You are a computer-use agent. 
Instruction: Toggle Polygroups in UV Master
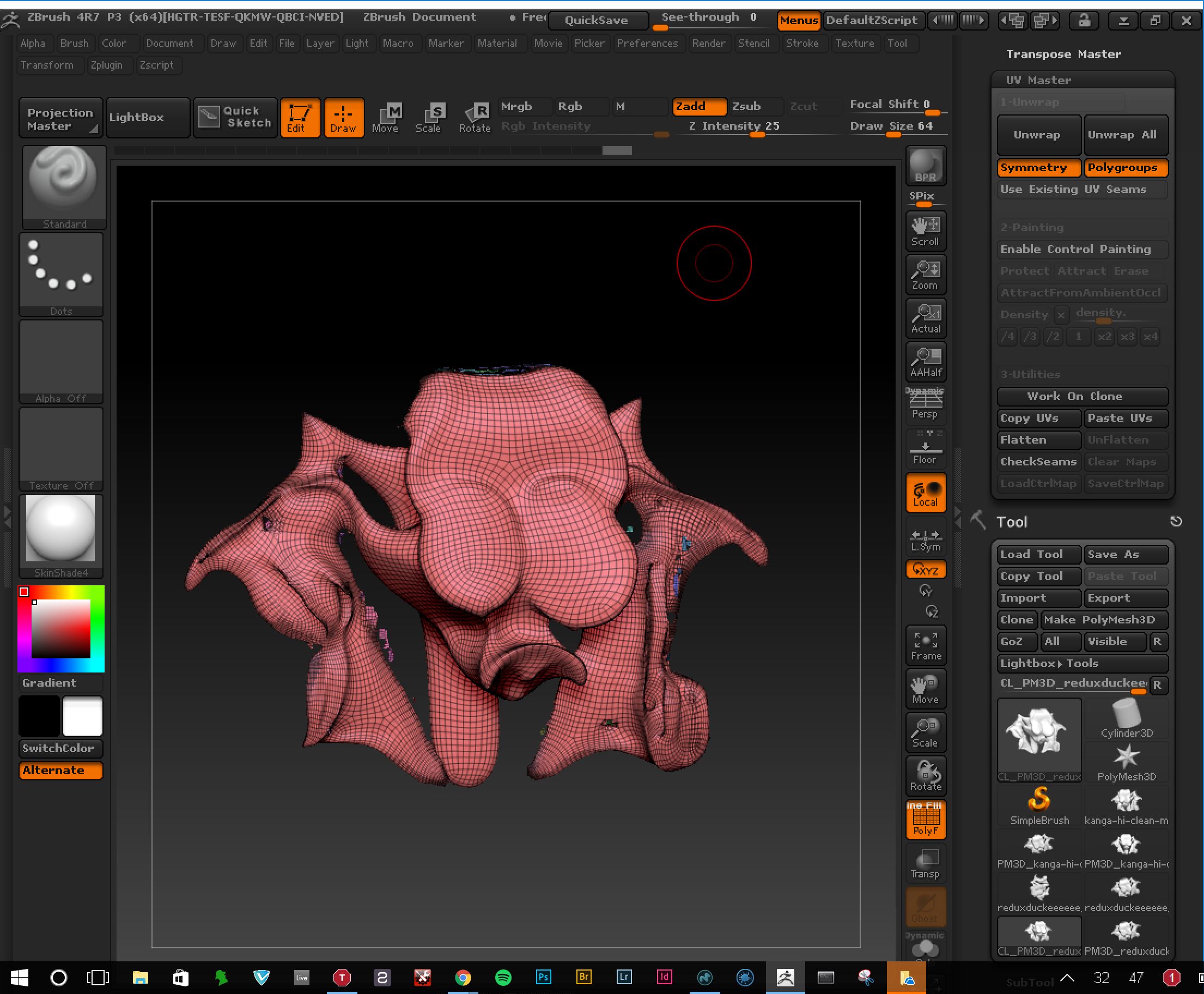tap(1126, 168)
